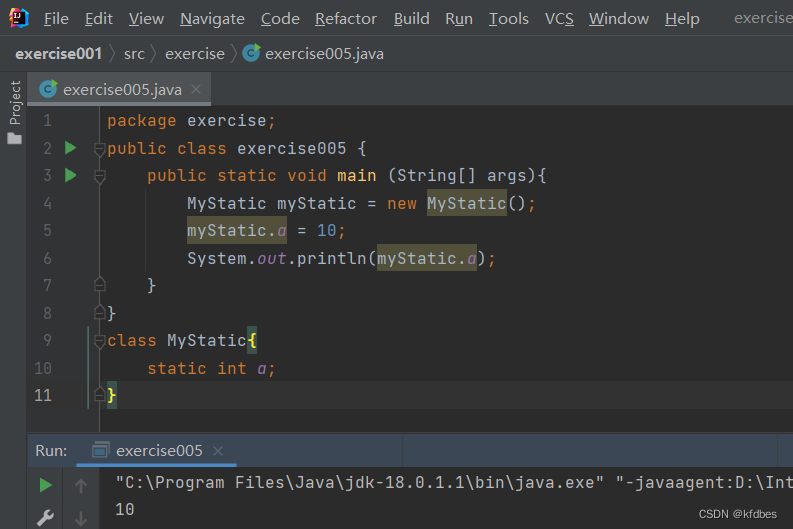793x529 pixels.
Task: Close the exercise005.java editor tab
Action: tap(196, 89)
